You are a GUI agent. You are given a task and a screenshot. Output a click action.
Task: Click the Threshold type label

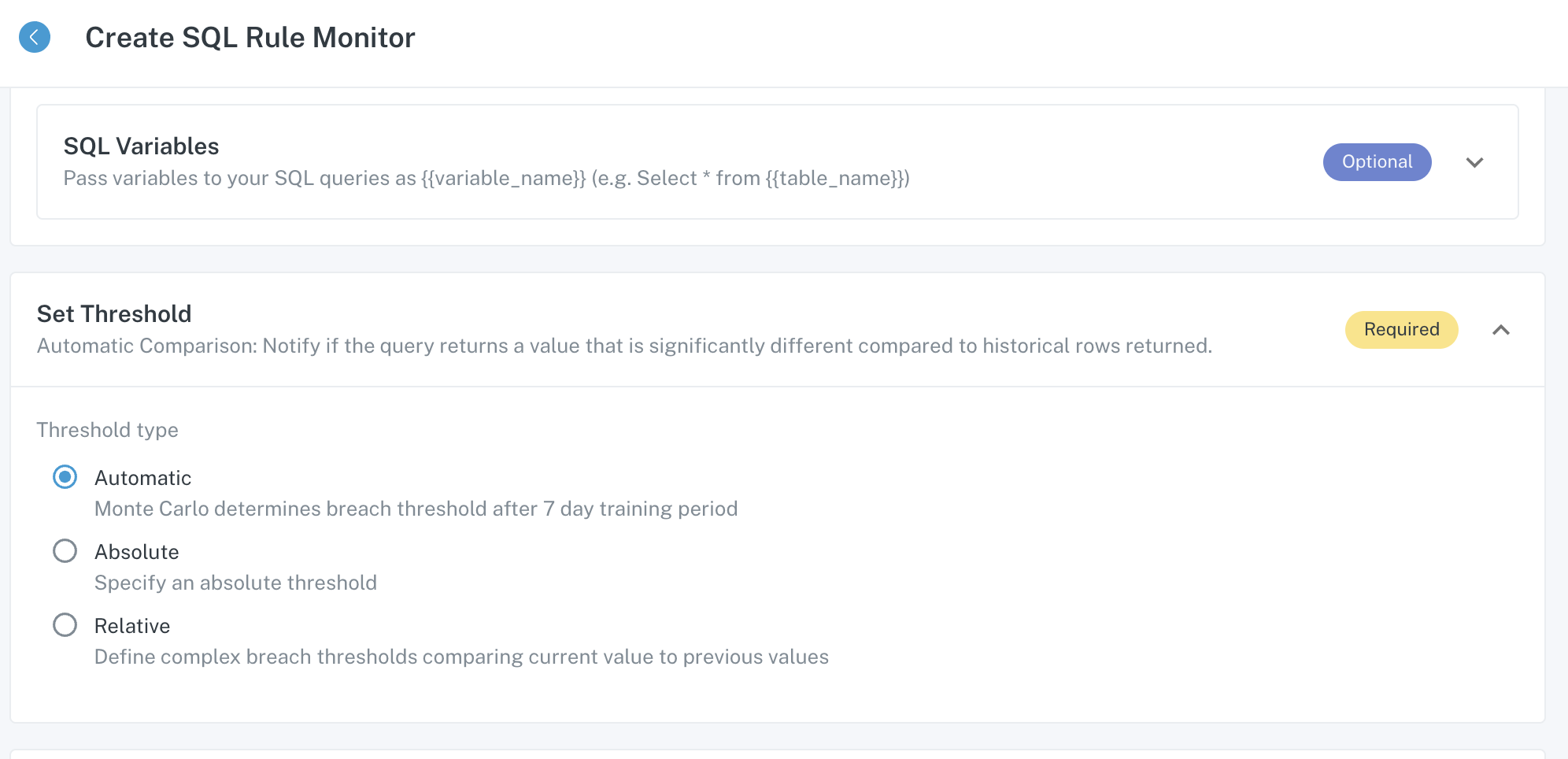pyautogui.click(x=107, y=430)
